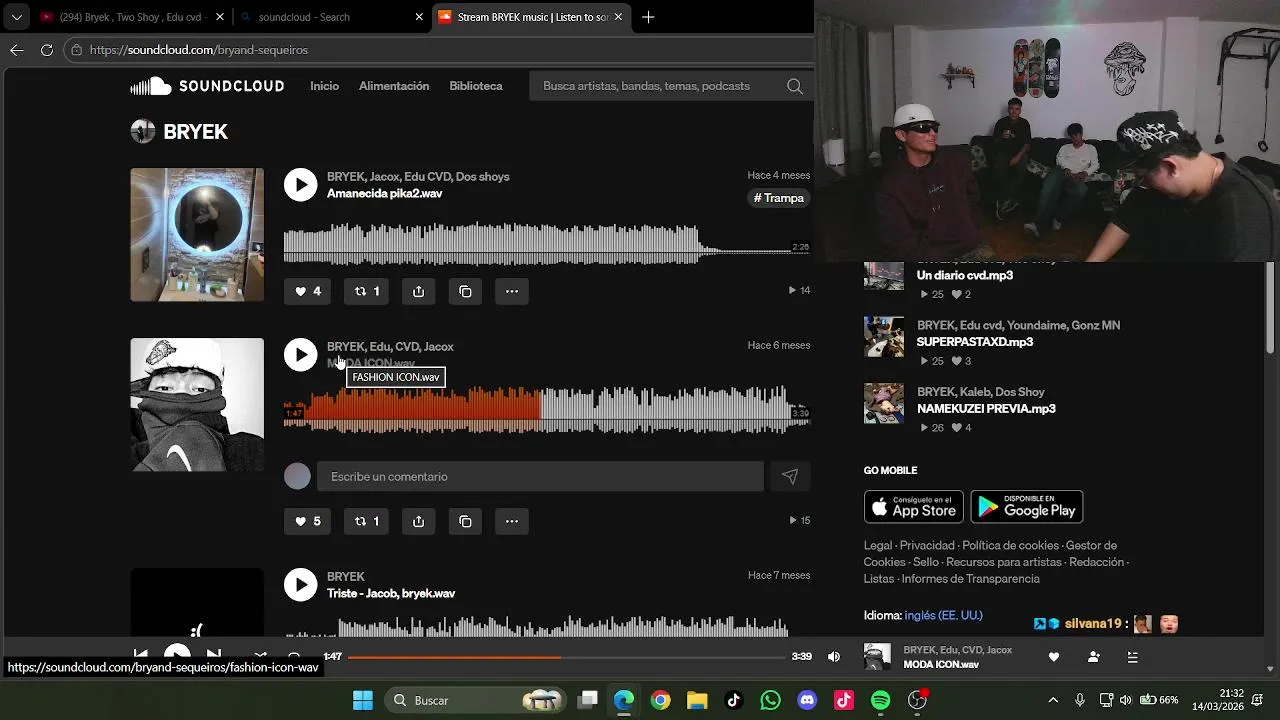Mute the player volume
The image size is (1280, 720).
834,657
